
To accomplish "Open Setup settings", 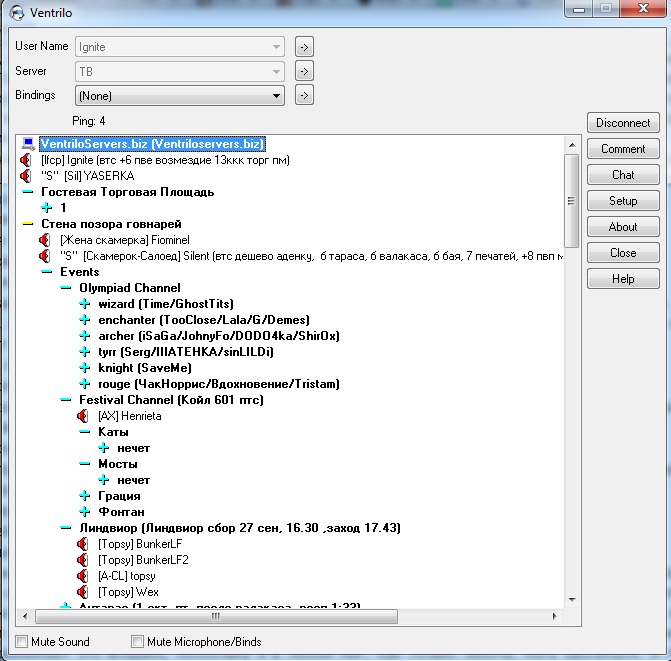I will coord(623,201).
